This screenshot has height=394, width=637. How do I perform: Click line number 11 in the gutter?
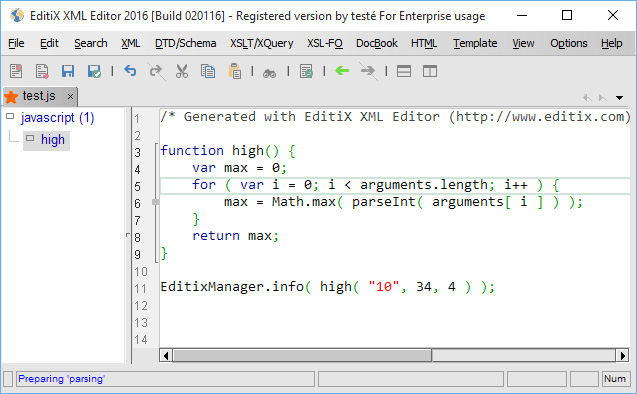pyautogui.click(x=141, y=288)
